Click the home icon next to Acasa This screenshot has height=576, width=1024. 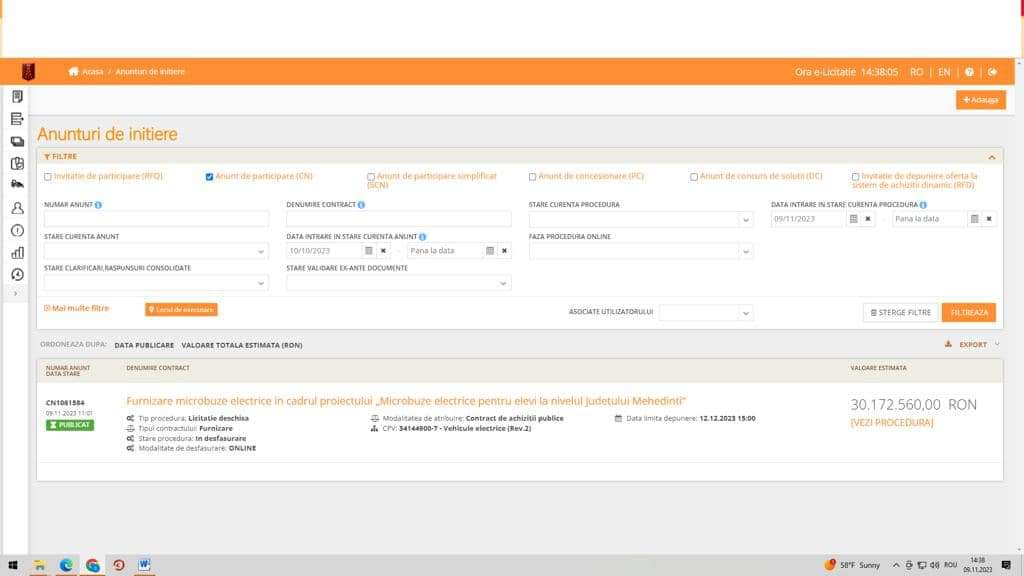point(73,71)
